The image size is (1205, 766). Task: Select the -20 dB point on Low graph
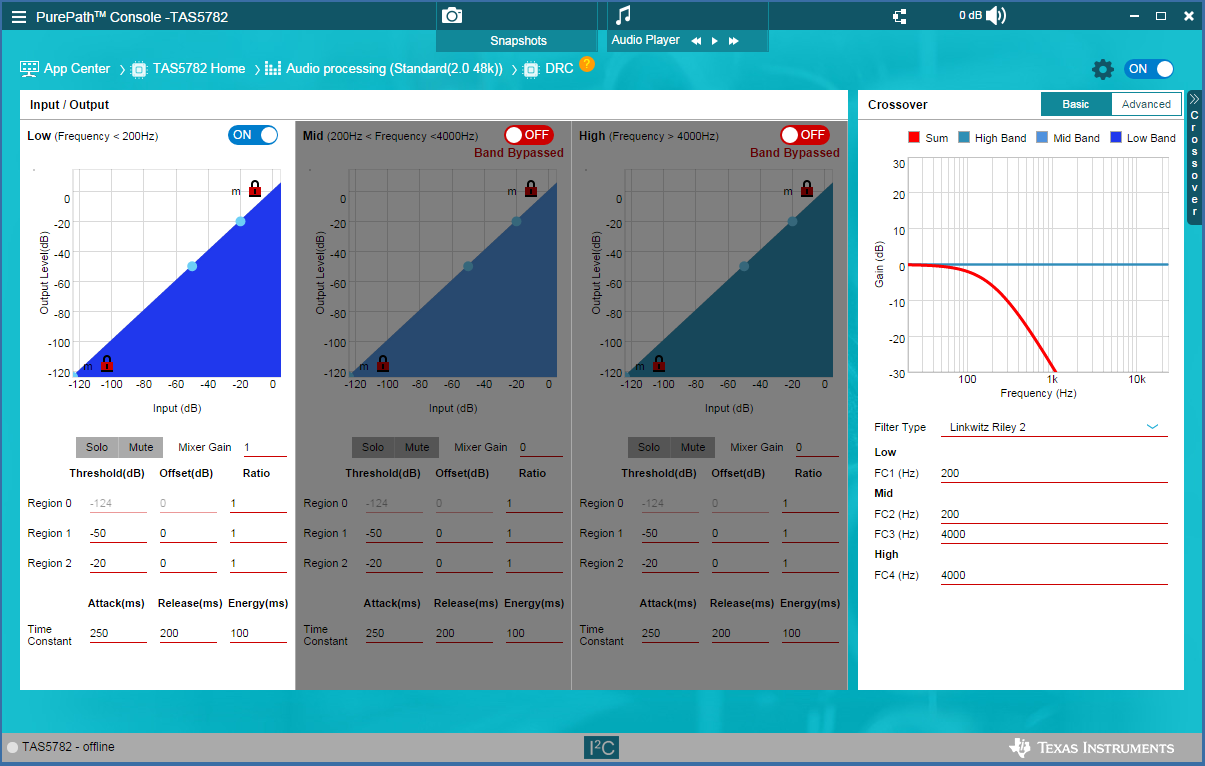(240, 221)
